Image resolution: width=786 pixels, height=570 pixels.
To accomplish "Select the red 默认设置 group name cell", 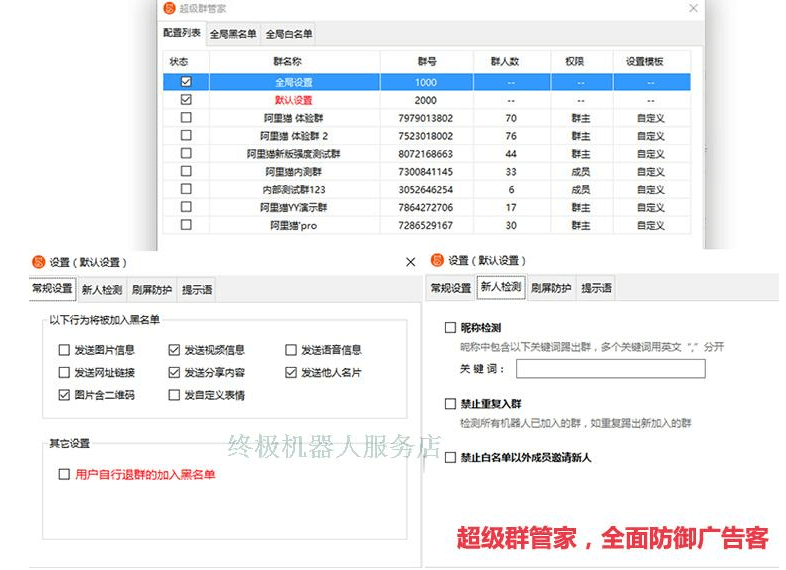I will pos(294,100).
